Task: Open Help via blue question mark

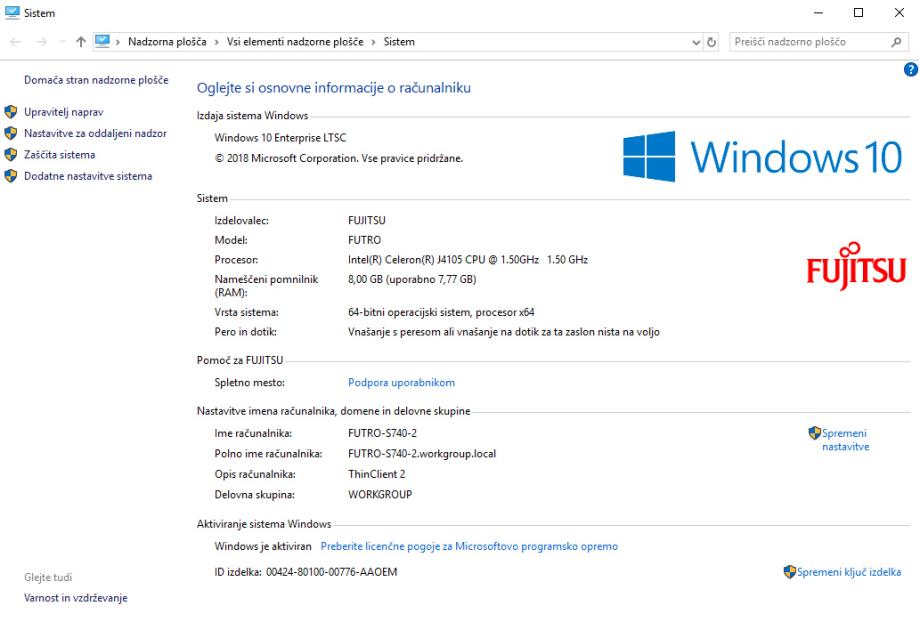Action: click(911, 69)
